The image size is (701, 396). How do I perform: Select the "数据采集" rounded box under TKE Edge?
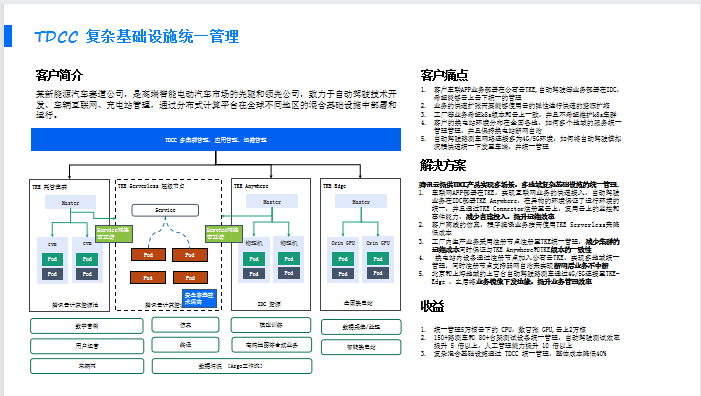point(361,327)
